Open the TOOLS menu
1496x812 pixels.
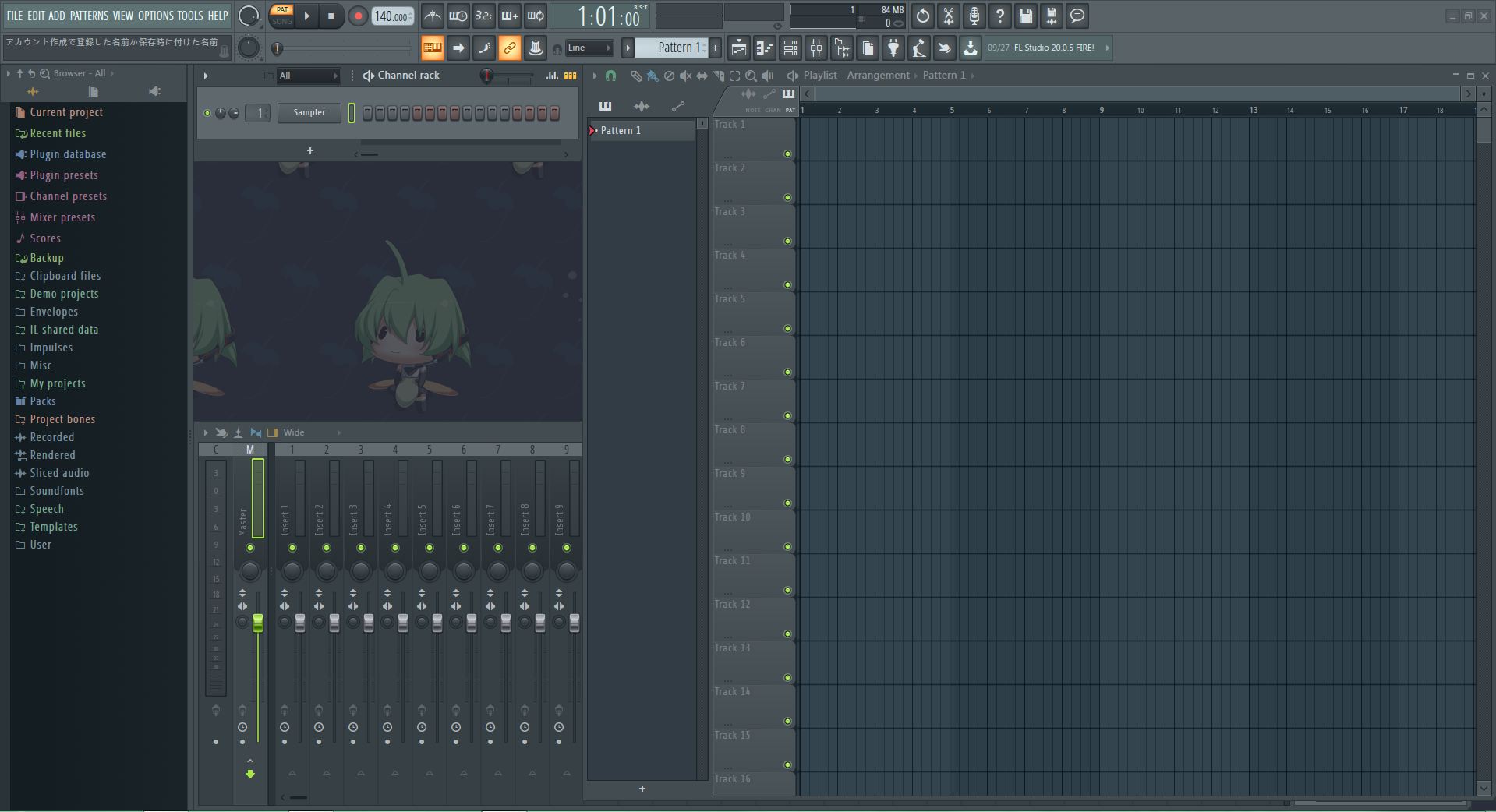190,16
